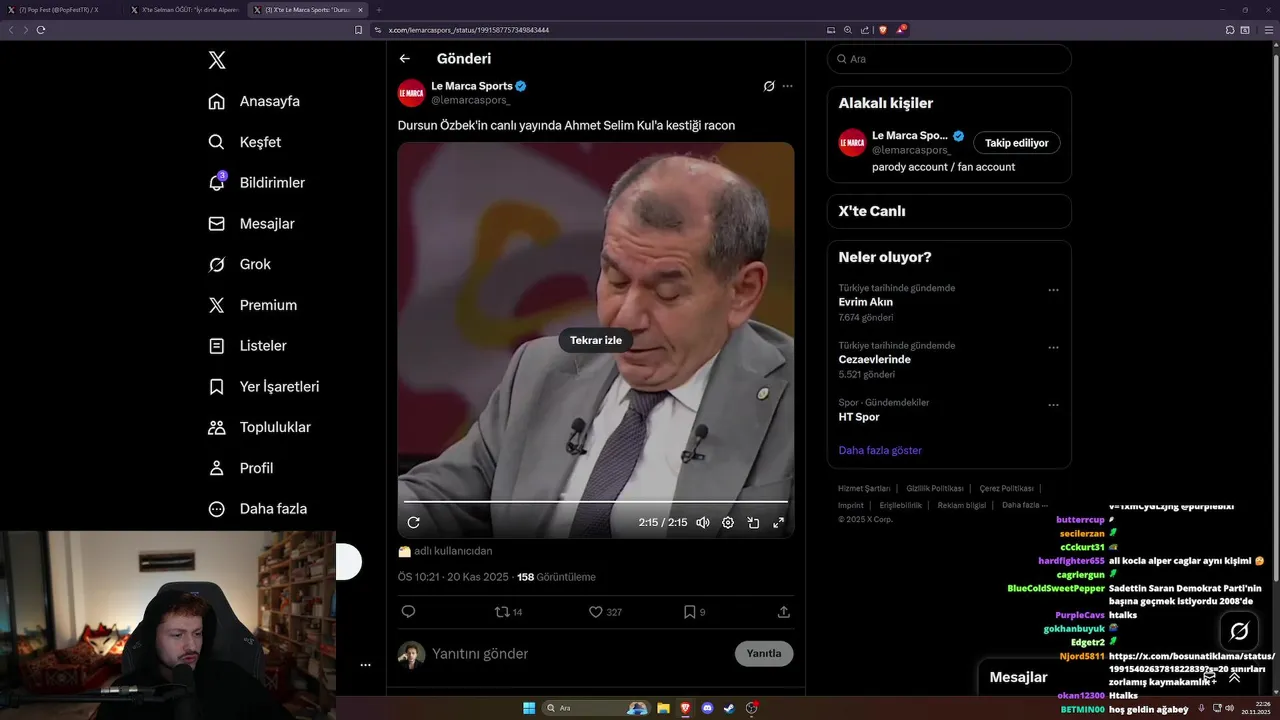Open the post's three-dot more menu
The height and width of the screenshot is (720, 1280).
(788, 86)
